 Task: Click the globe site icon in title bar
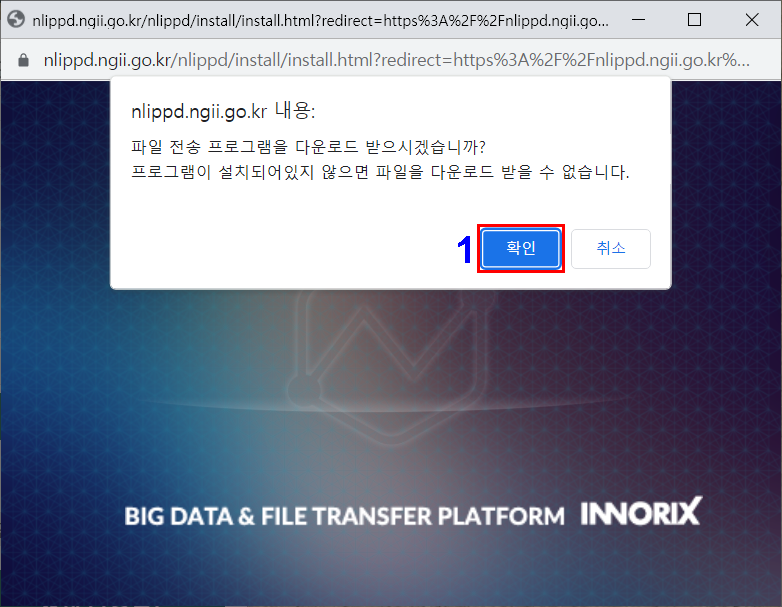pyautogui.click(x=16, y=20)
